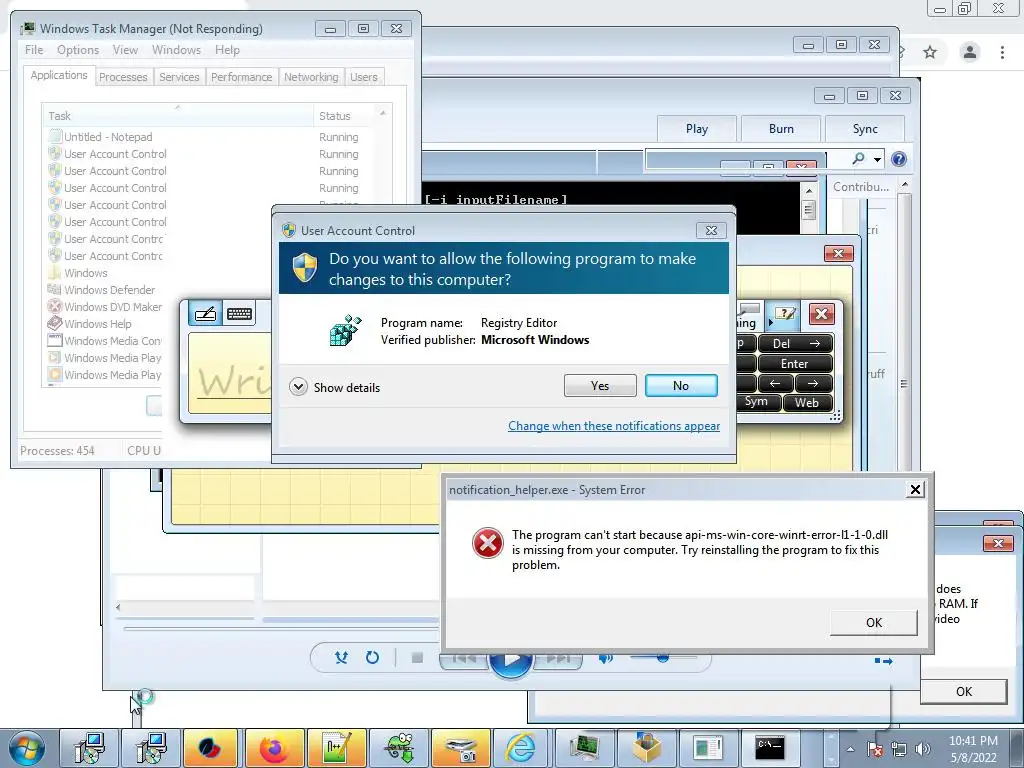Viewport: 1024px width, 768px height.
Task: Click No in User Account Control
Action: click(680, 385)
